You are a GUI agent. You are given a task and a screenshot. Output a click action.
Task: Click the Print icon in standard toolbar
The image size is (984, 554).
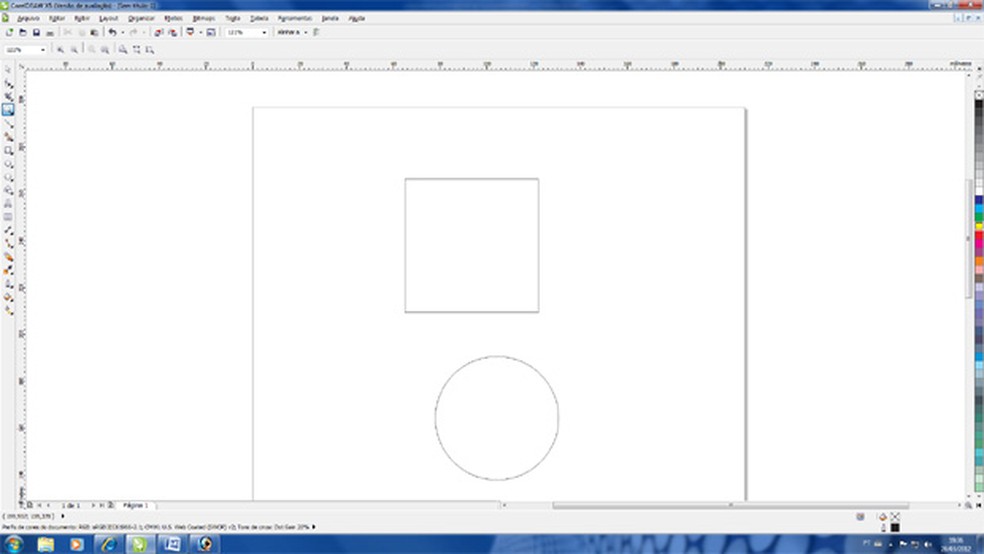click(x=50, y=32)
